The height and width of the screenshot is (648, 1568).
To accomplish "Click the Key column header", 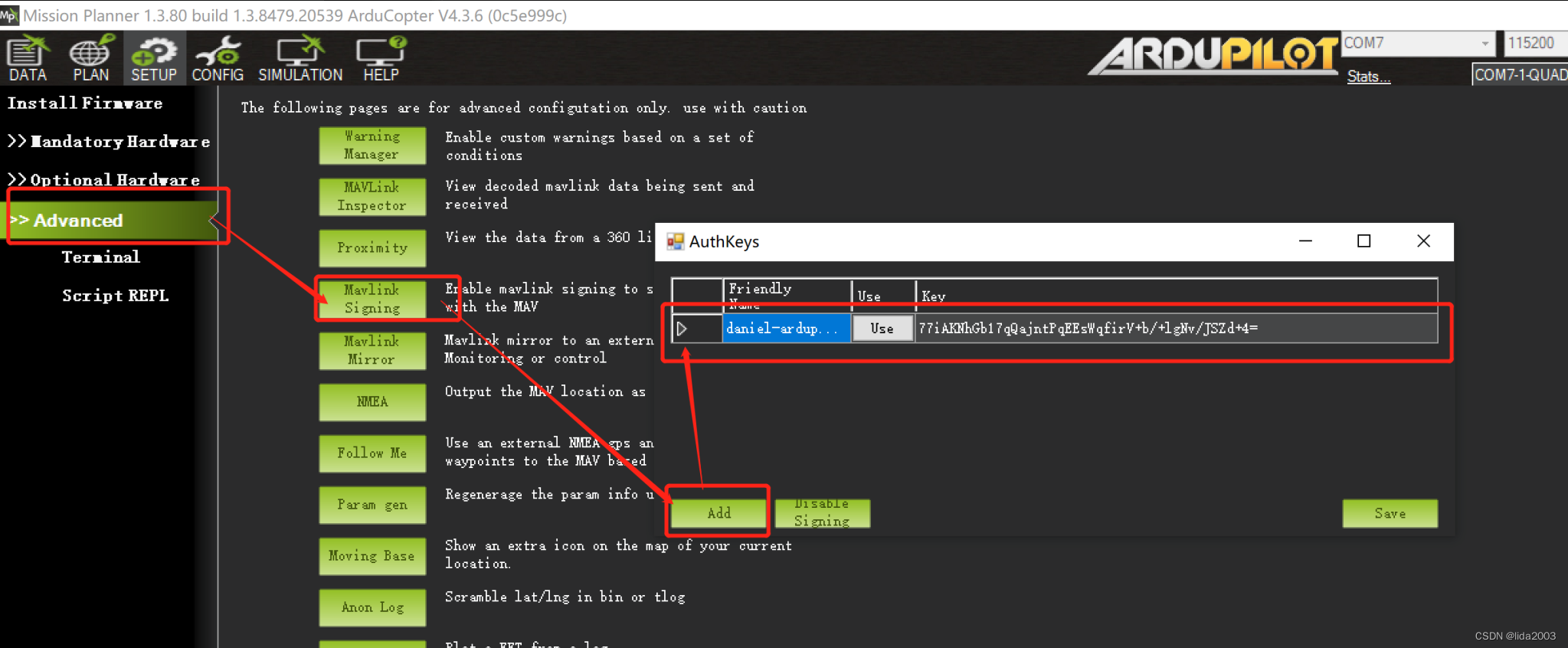I will pos(1176,296).
